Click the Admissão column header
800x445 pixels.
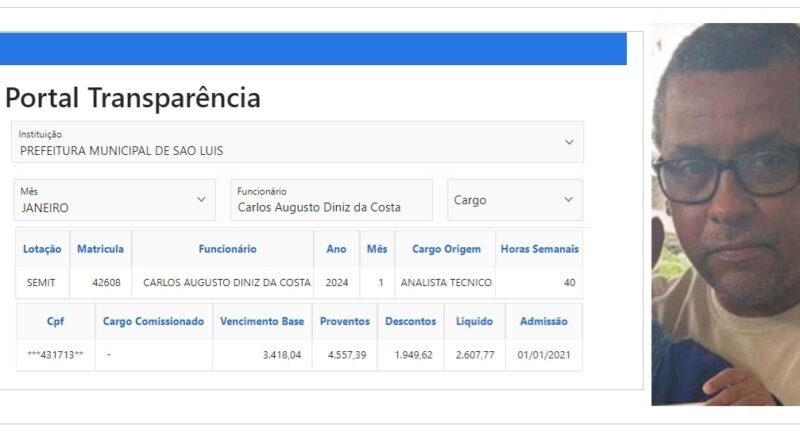pos(543,322)
